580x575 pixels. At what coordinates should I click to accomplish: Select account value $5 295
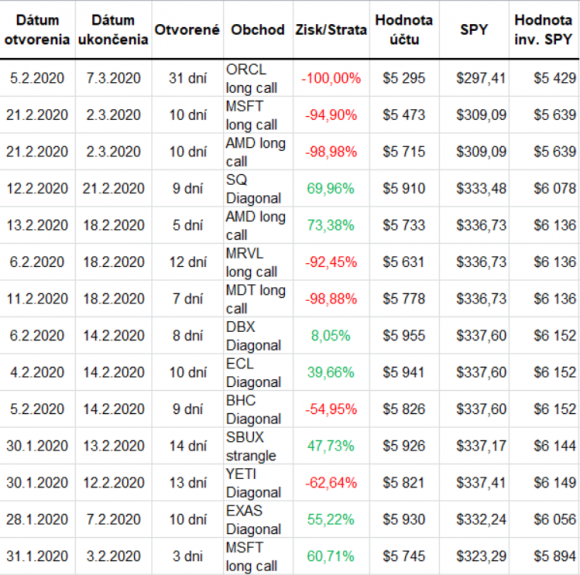click(404, 78)
